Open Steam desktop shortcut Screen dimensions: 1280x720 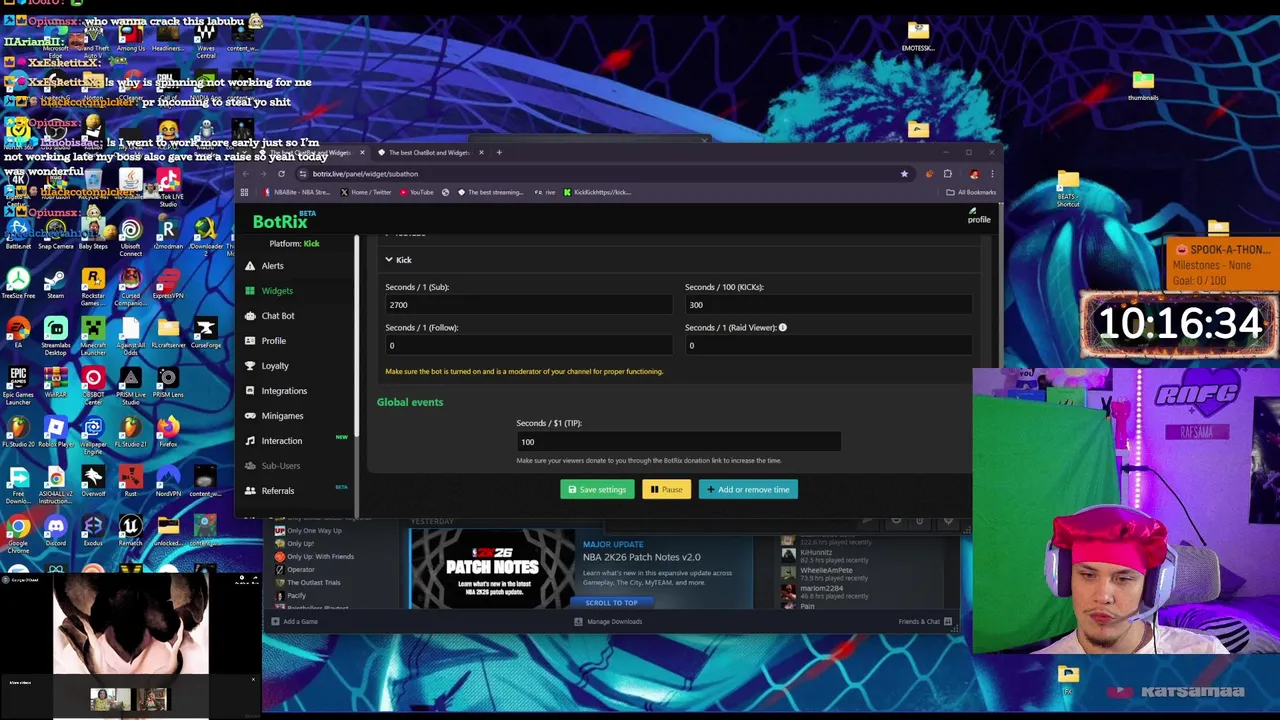pyautogui.click(x=55, y=282)
